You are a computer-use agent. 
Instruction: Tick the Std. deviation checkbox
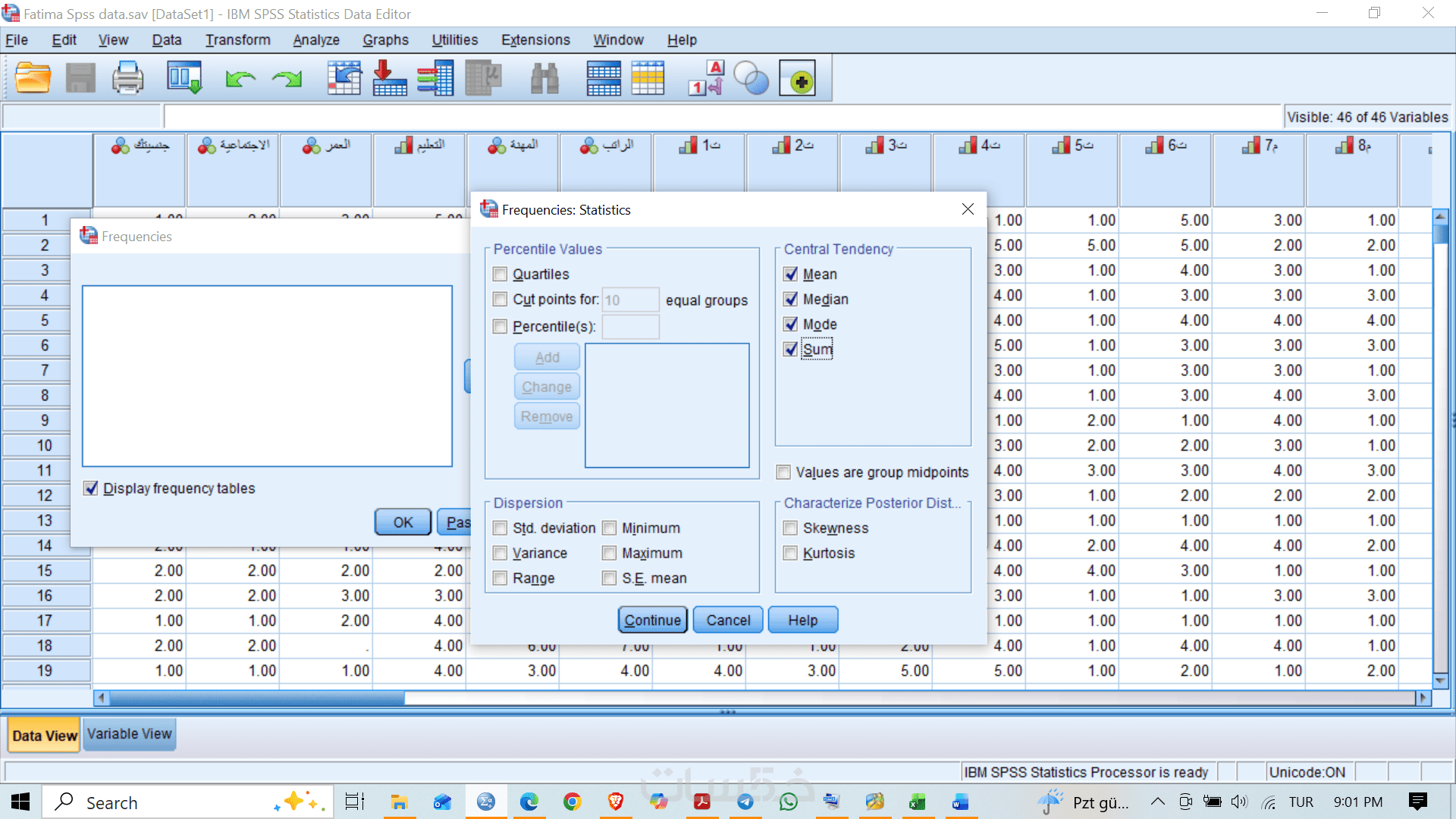[x=500, y=528]
